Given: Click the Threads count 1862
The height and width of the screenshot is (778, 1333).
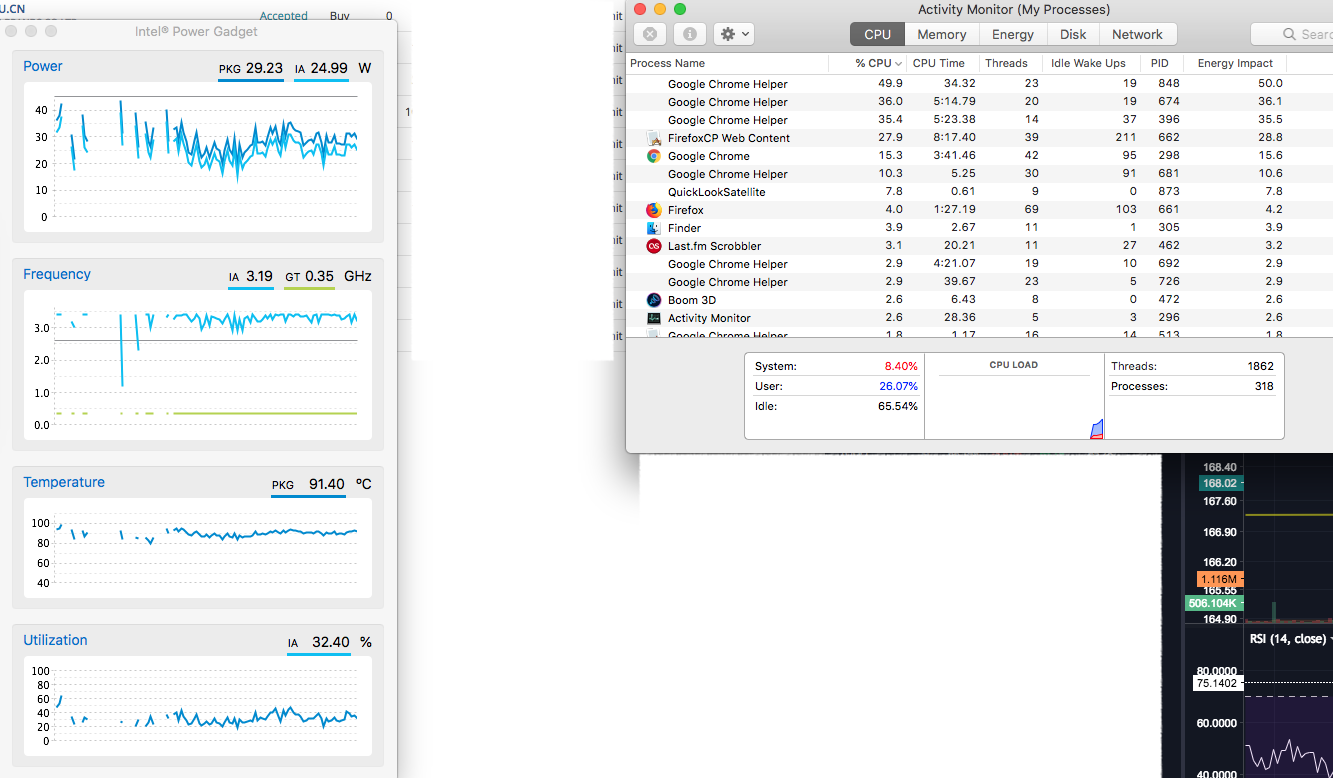Looking at the screenshot, I should point(1260,366).
